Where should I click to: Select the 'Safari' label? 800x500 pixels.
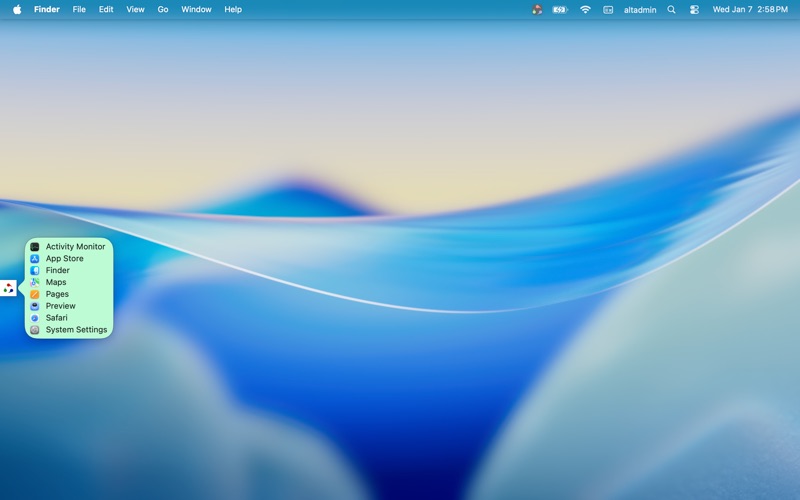click(x=57, y=318)
